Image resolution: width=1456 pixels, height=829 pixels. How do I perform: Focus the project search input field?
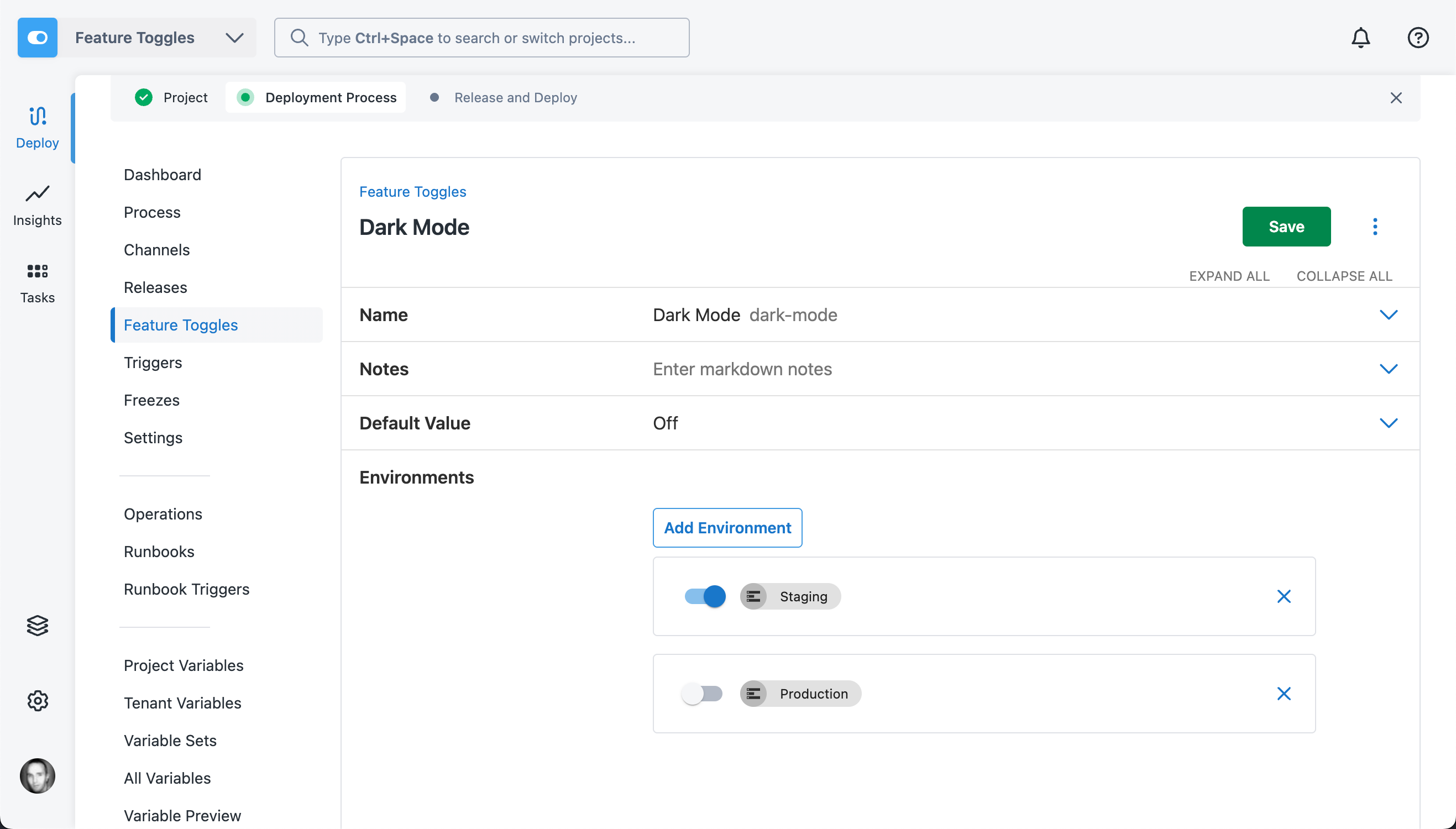point(481,38)
